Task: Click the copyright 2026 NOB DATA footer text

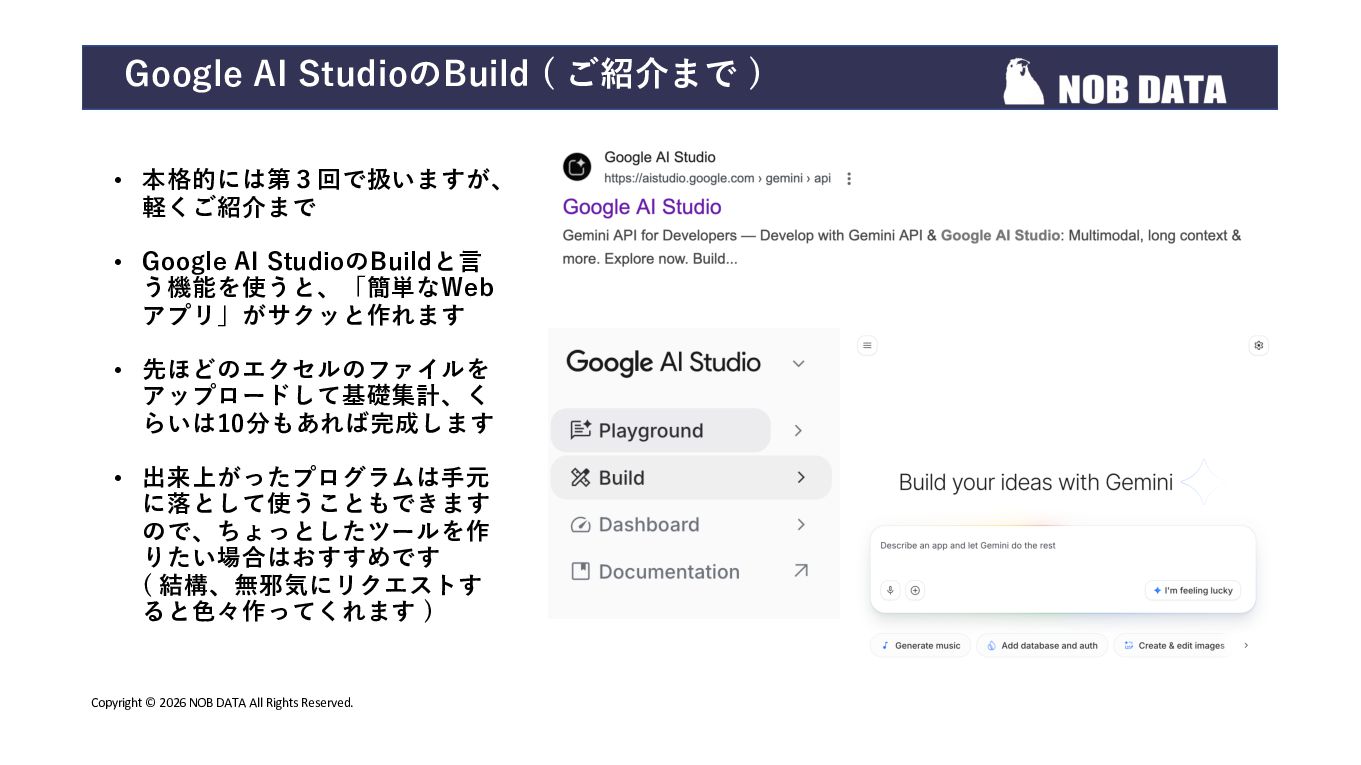Action: click(x=222, y=703)
